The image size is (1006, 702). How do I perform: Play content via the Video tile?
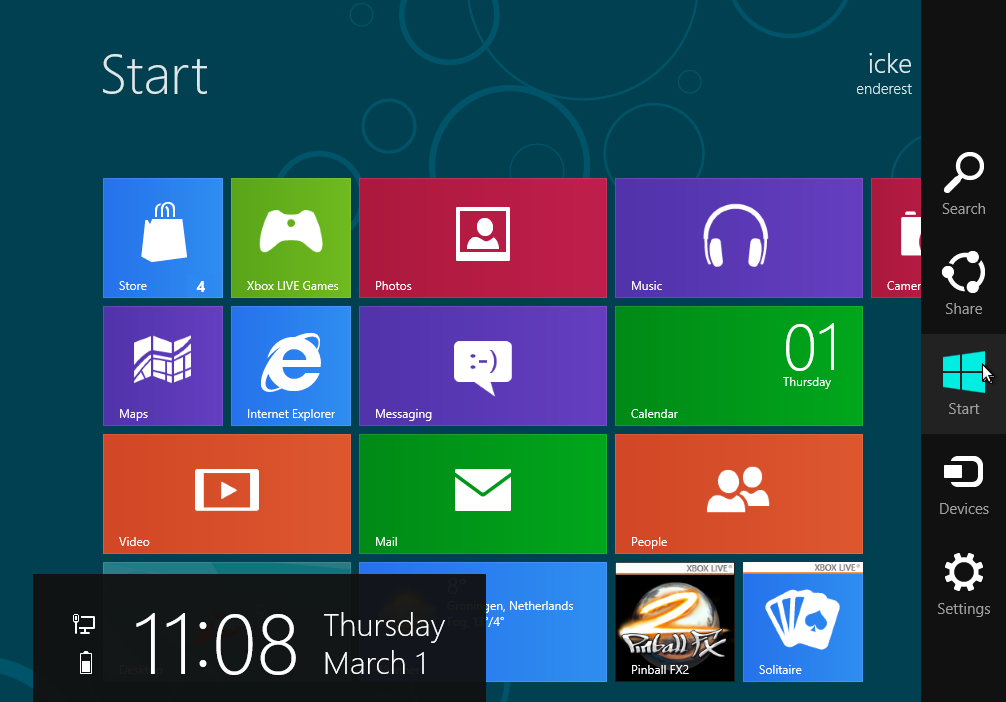[x=227, y=493]
